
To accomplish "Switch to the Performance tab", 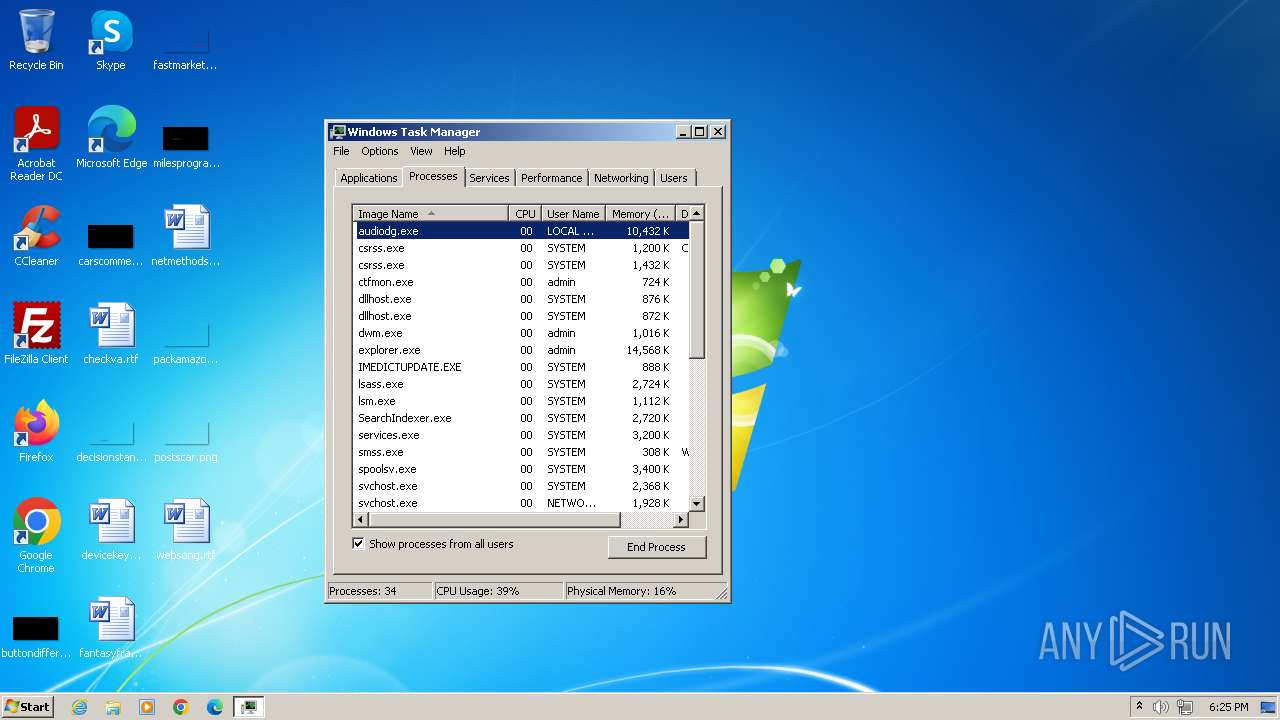I will point(551,178).
